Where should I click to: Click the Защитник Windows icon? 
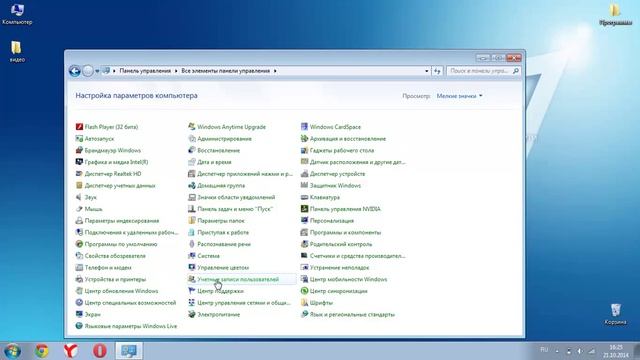tap(304, 186)
